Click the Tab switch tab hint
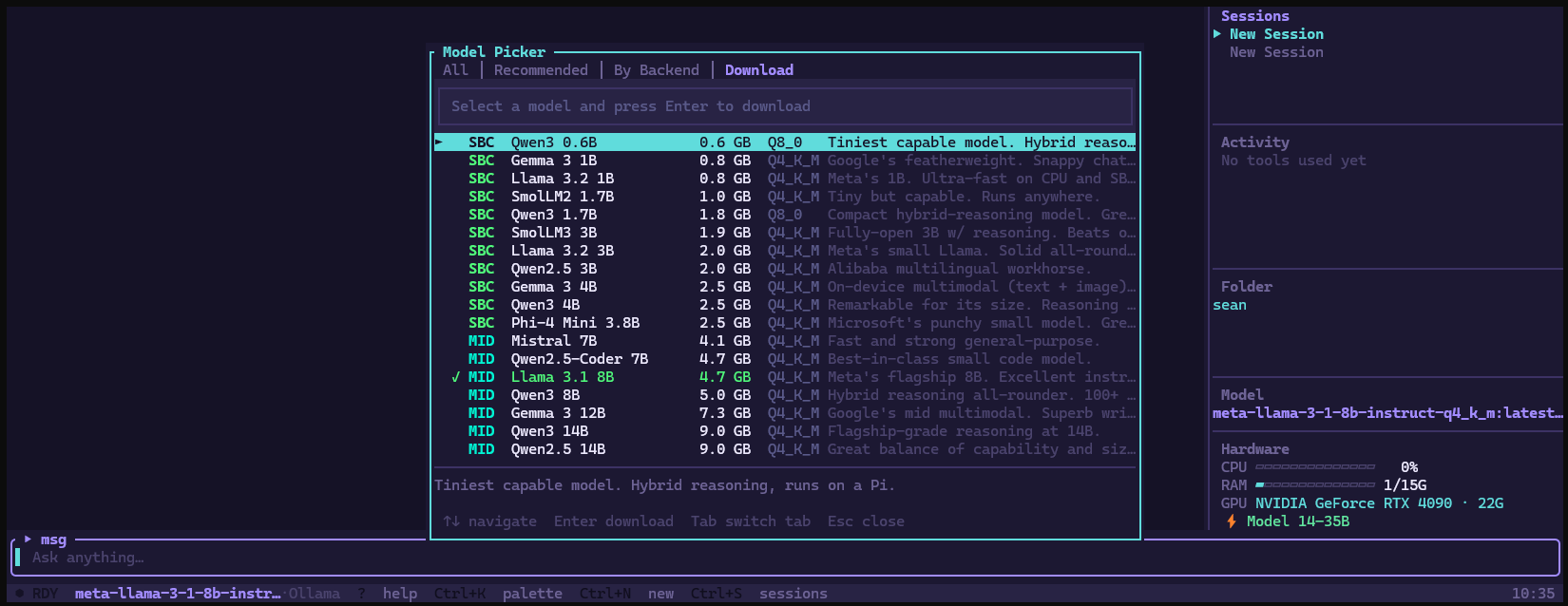This screenshot has height=606, width=1568. click(751, 521)
